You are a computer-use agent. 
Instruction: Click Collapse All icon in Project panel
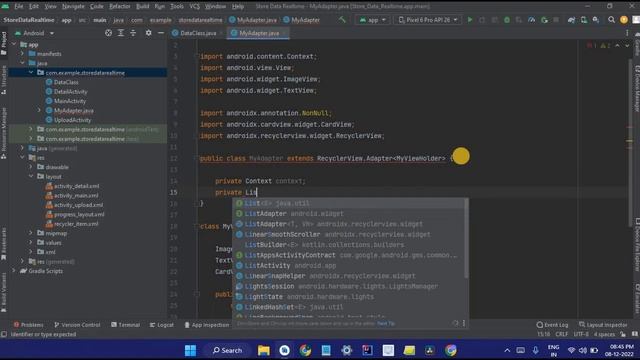tap(133, 33)
